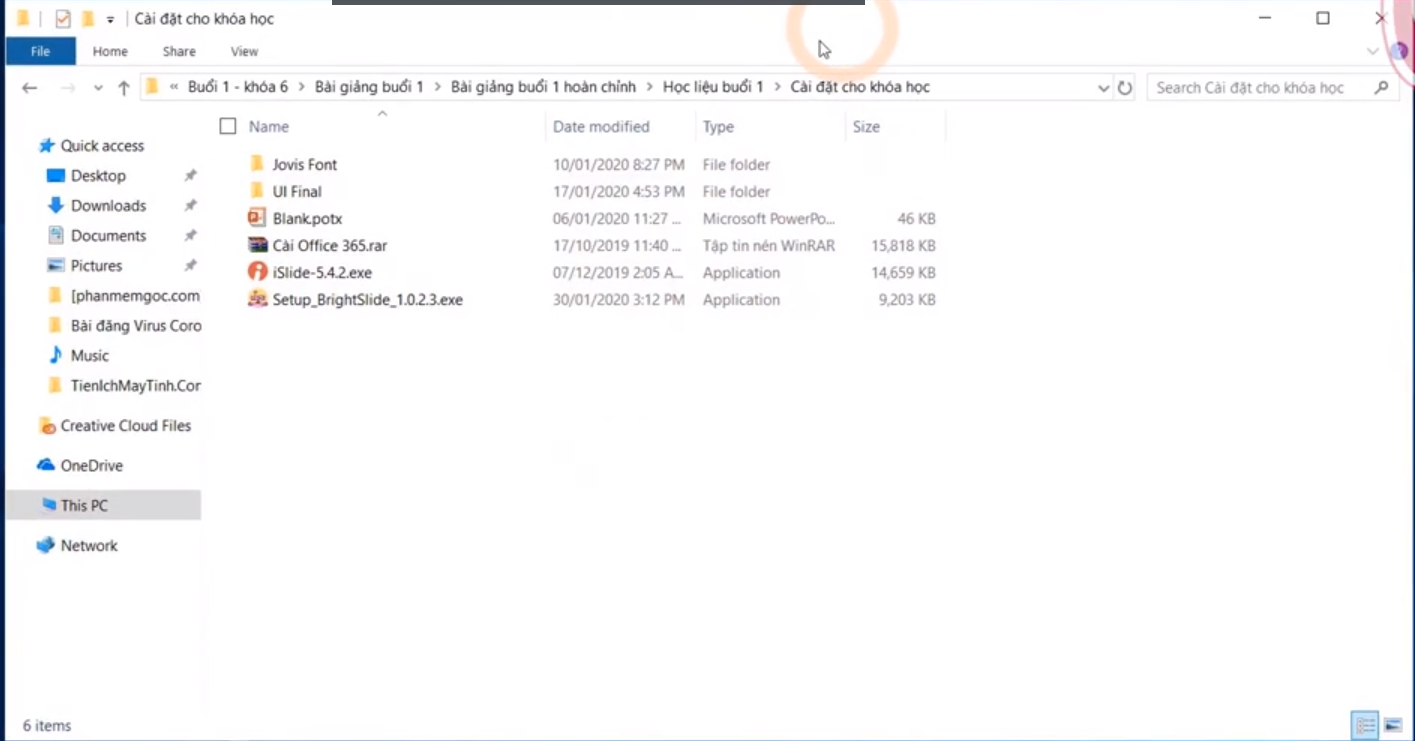This screenshot has width=1415, height=741.
Task: Click the Desktop icon in sidebar
Action: 56,176
